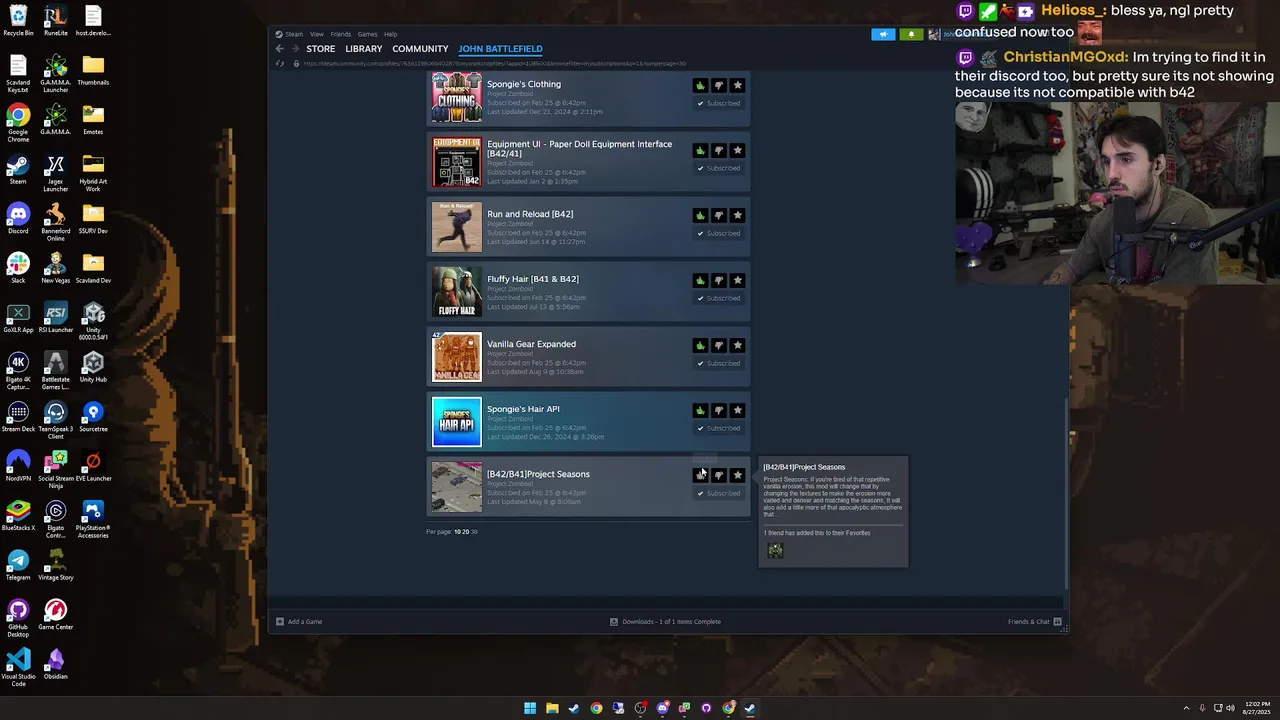Open Steam notifications bell
This screenshot has width=1280, height=720.
tap(911, 34)
